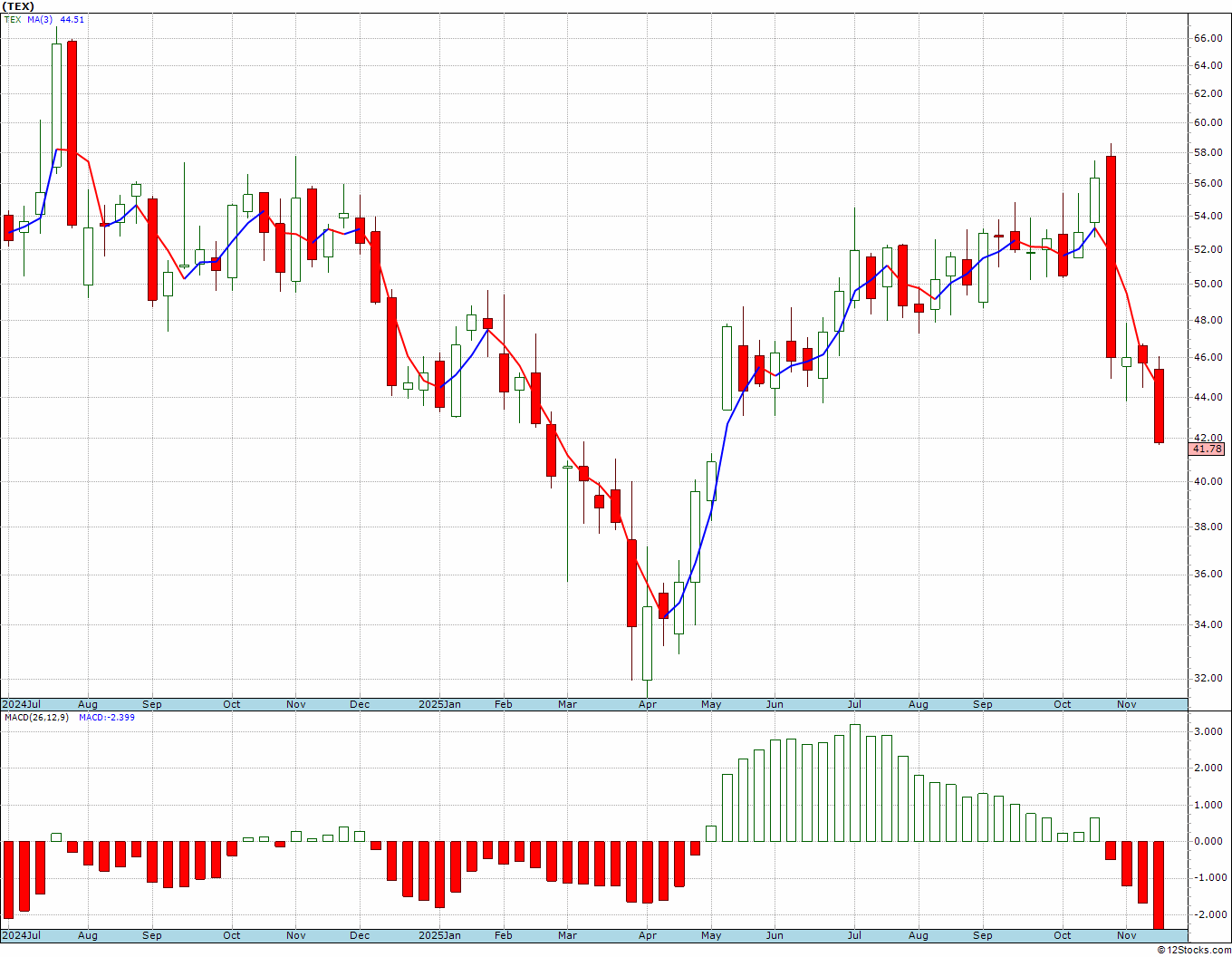Click the highlighted current price tag 41.78

[1208, 449]
